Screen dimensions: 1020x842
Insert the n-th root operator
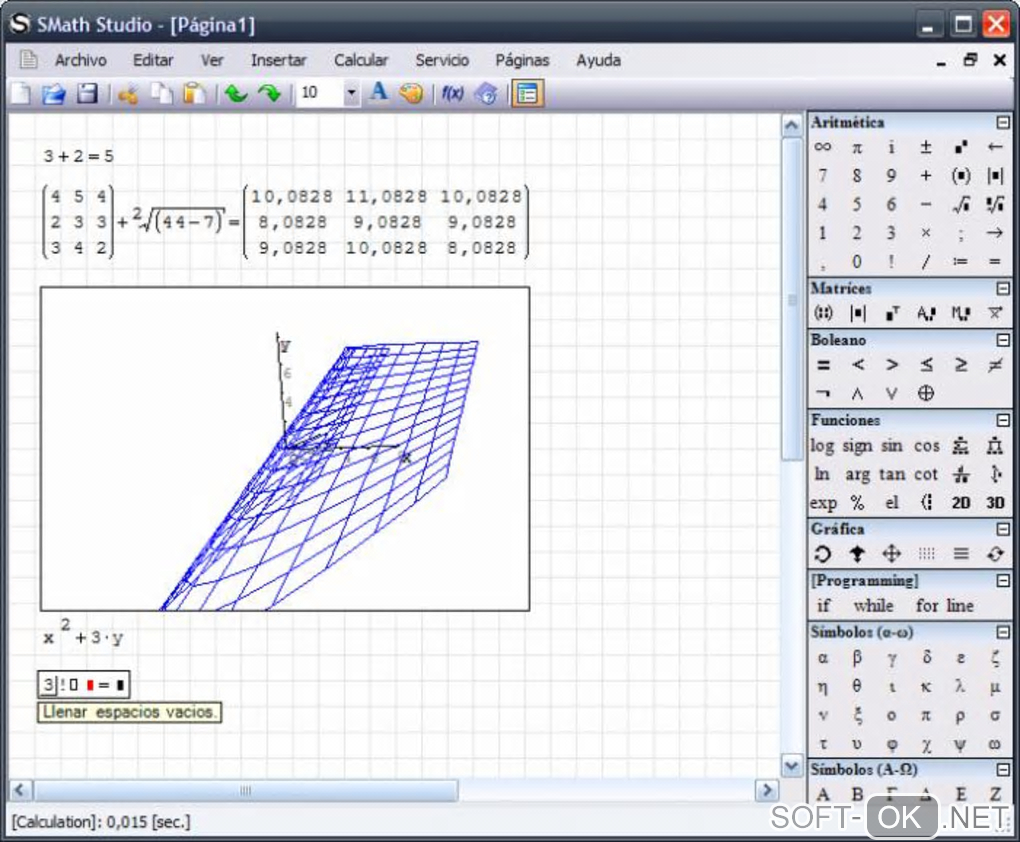click(995, 204)
